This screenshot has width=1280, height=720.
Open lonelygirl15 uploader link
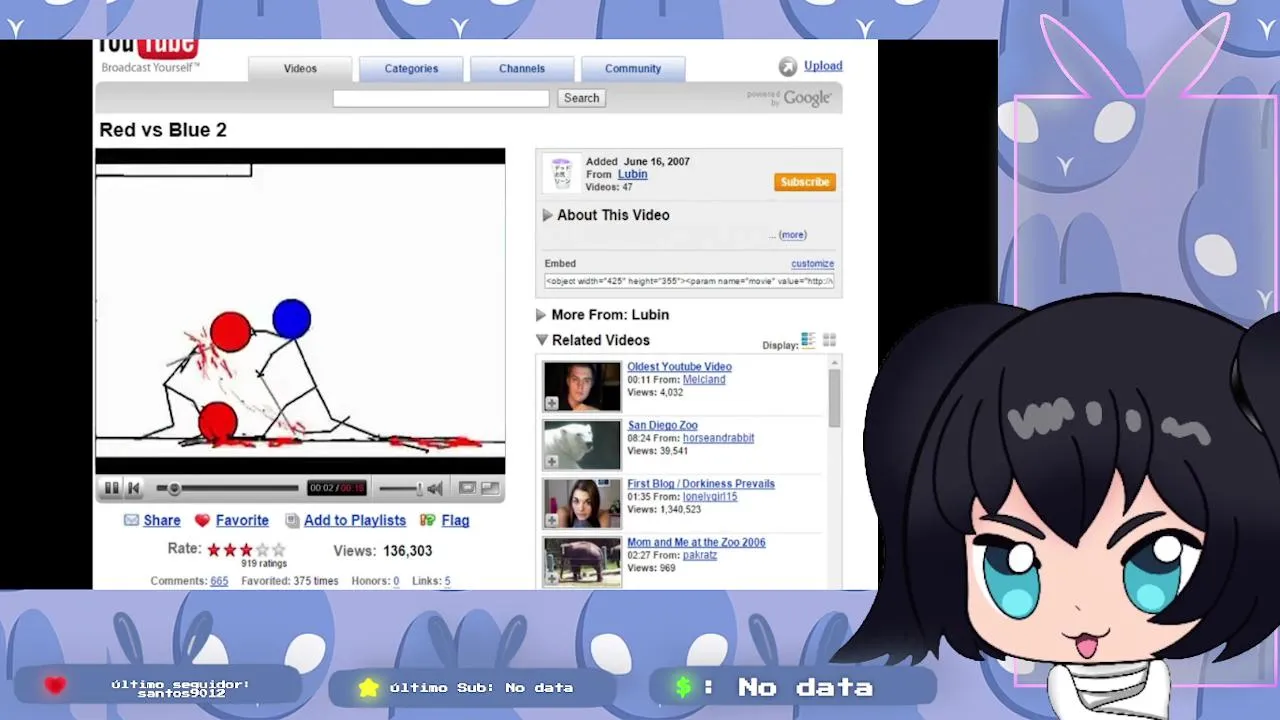(710, 497)
